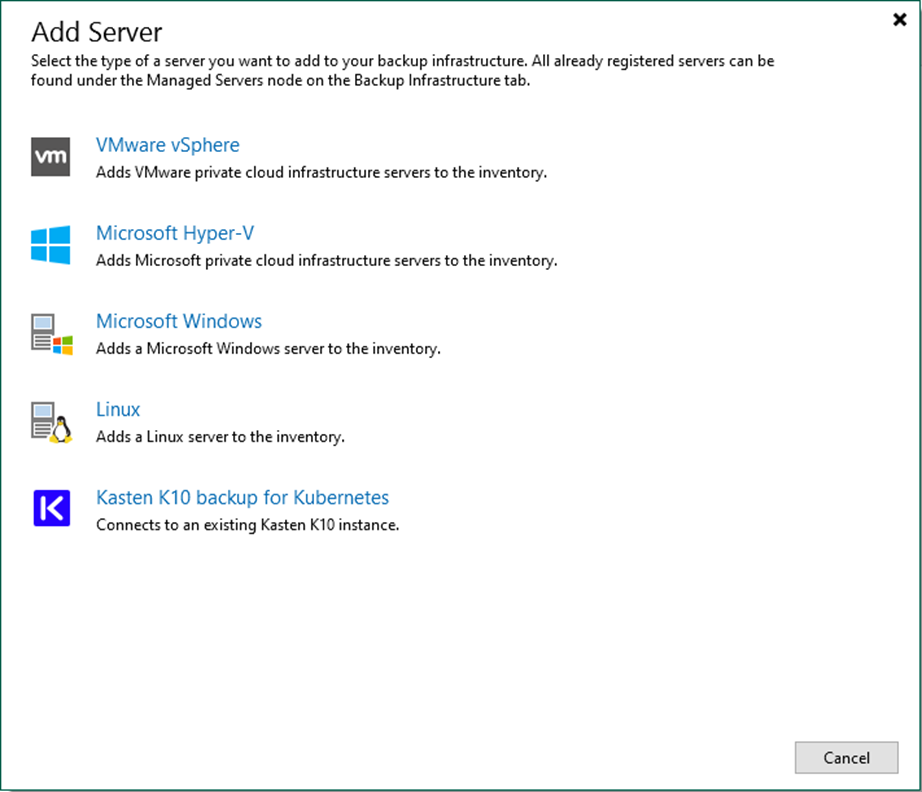This screenshot has height=792, width=922.
Task: Click the "Select the type of a server" instructions
Action: point(403,70)
